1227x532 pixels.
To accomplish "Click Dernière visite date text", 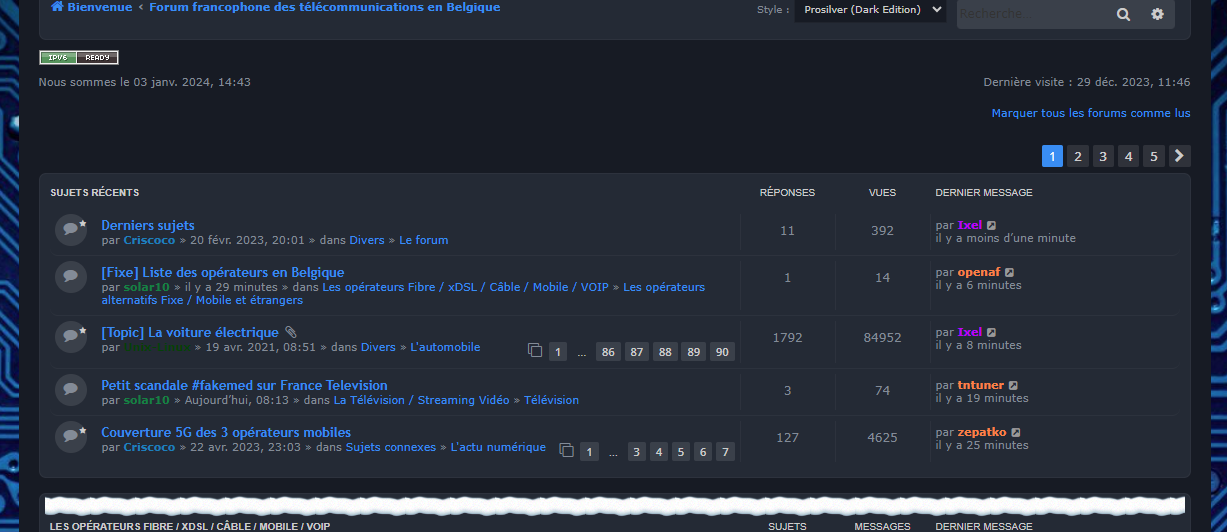I will tap(1087, 82).
